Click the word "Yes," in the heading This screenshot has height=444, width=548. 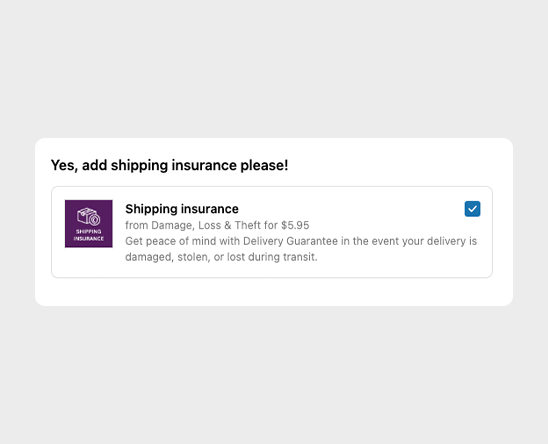coord(65,165)
